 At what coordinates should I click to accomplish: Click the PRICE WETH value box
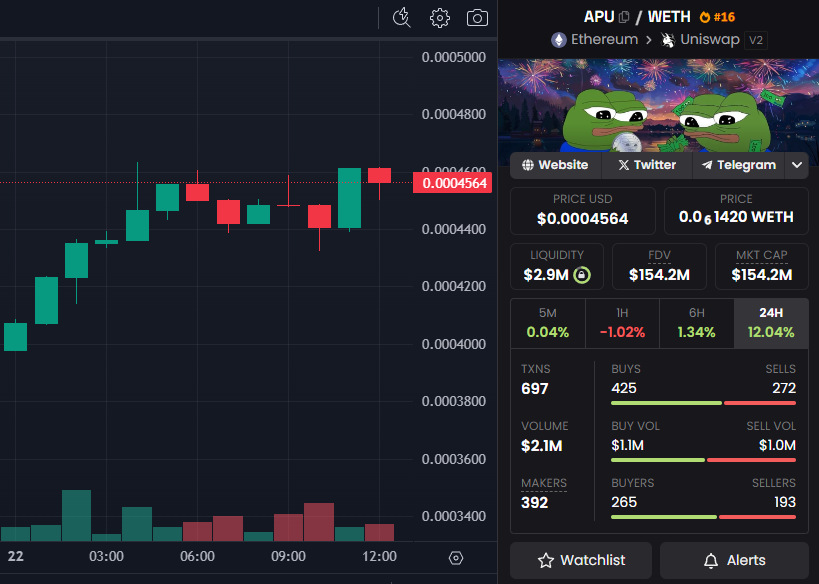pos(736,211)
